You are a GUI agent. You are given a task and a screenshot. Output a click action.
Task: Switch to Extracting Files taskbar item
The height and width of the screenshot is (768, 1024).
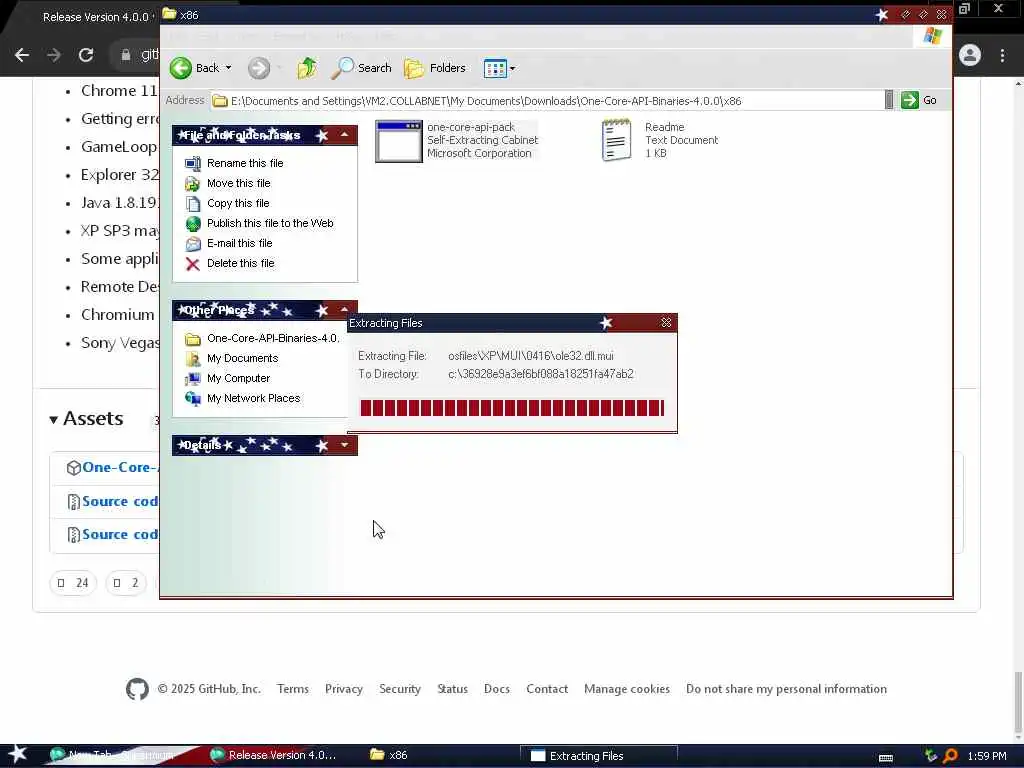click(x=598, y=756)
